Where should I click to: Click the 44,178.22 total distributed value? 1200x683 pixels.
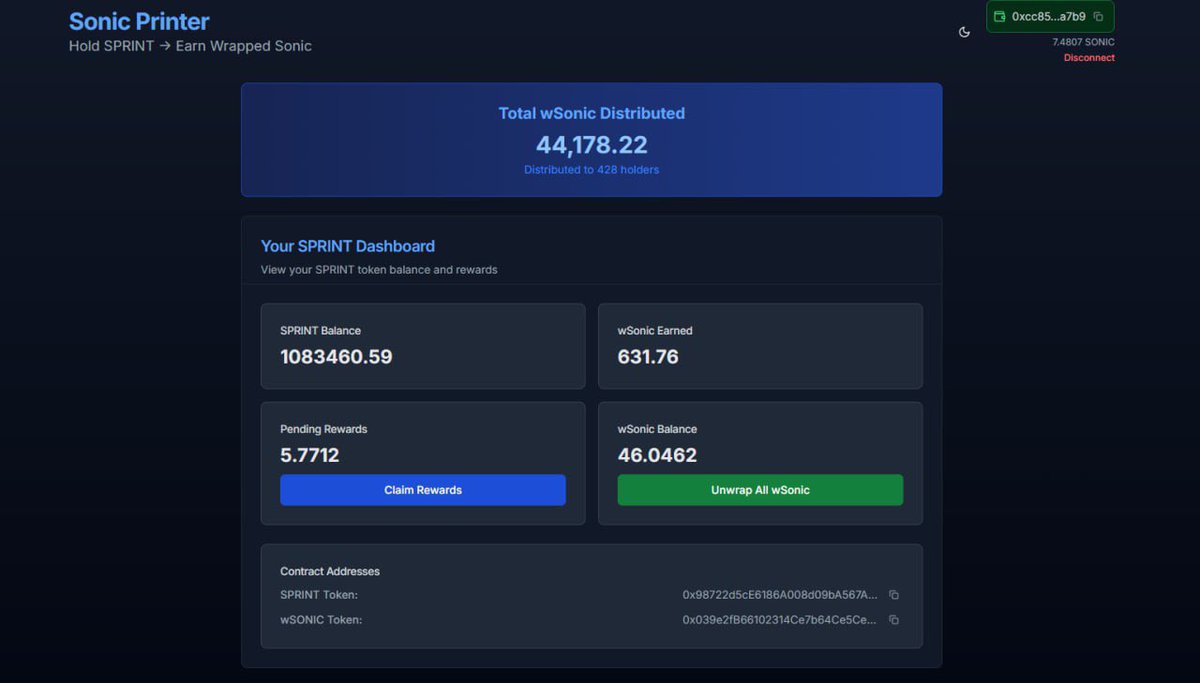592,144
